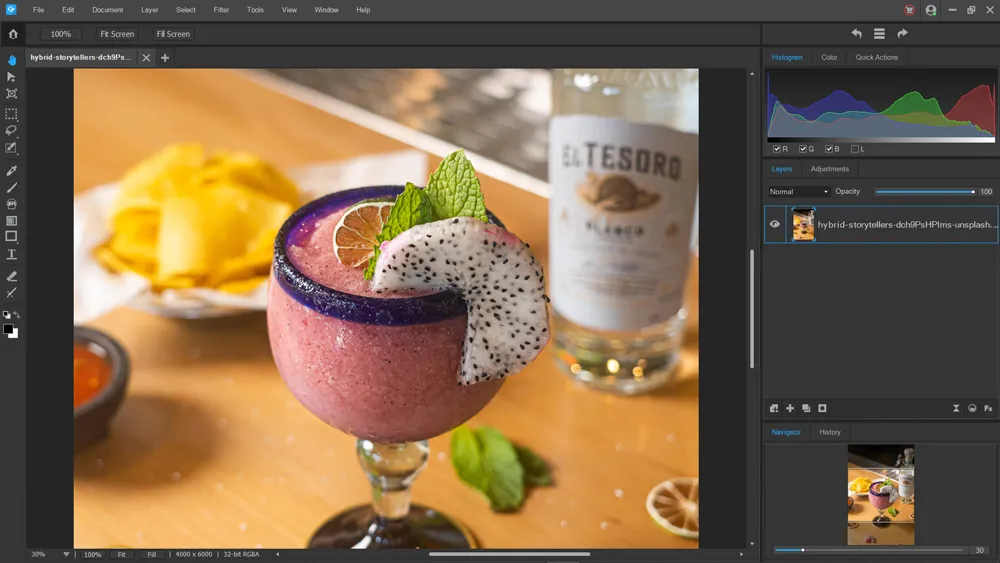Click the Fill button in status bar
The image size is (1000, 563).
152,555
